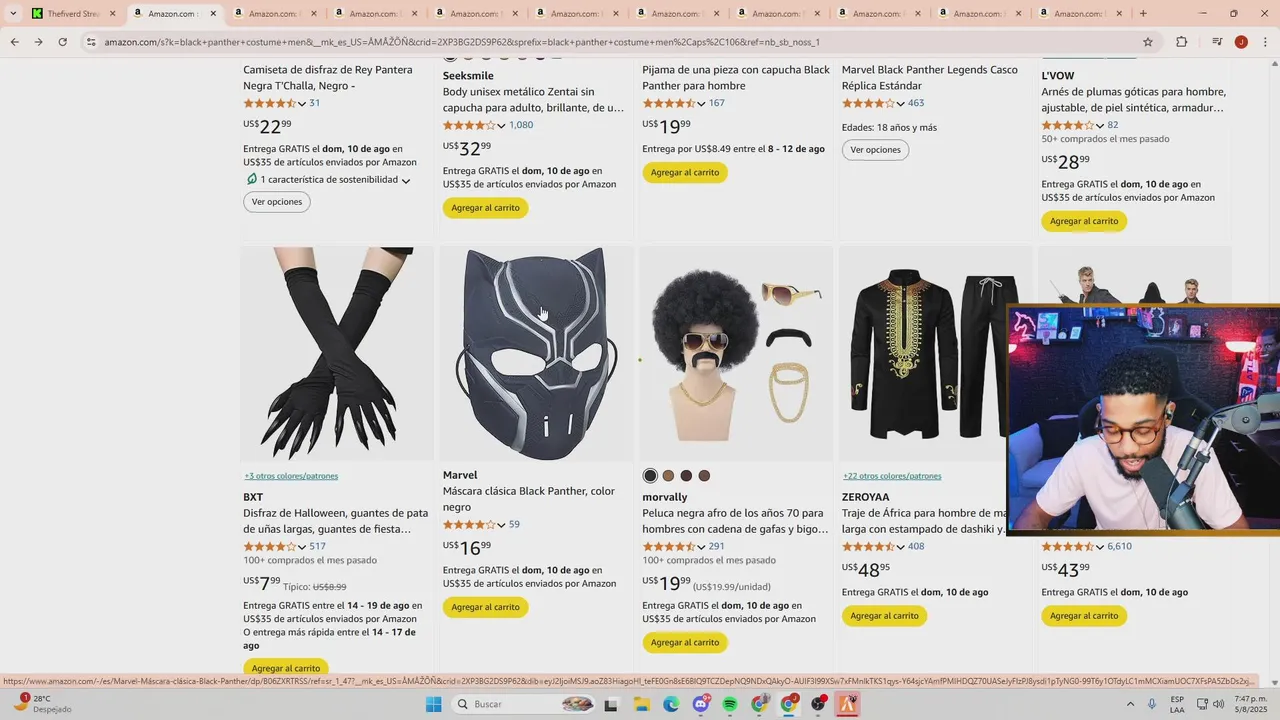
Task: Open +3 otros colores/patrones link
Action: pyautogui.click(x=291, y=476)
